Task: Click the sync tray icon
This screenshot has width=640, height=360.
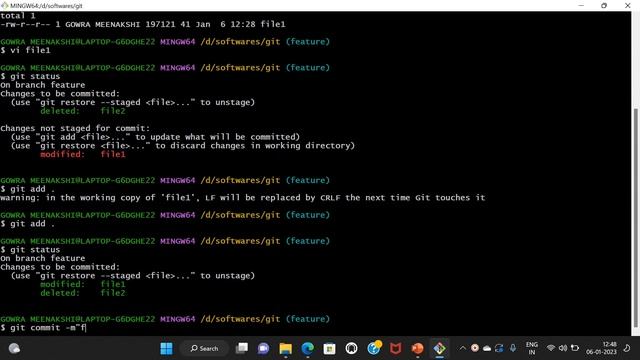Action: tap(499, 348)
